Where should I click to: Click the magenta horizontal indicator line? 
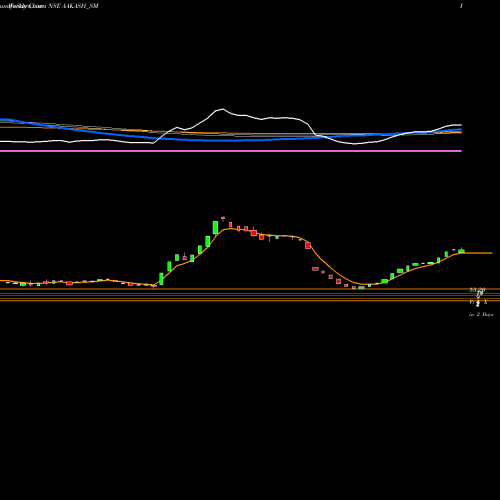click(231, 151)
